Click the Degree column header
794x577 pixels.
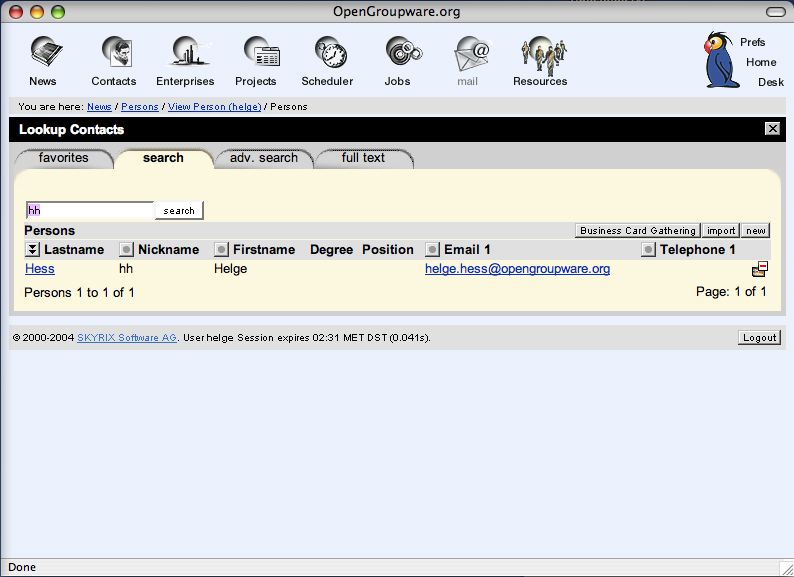[x=331, y=250]
